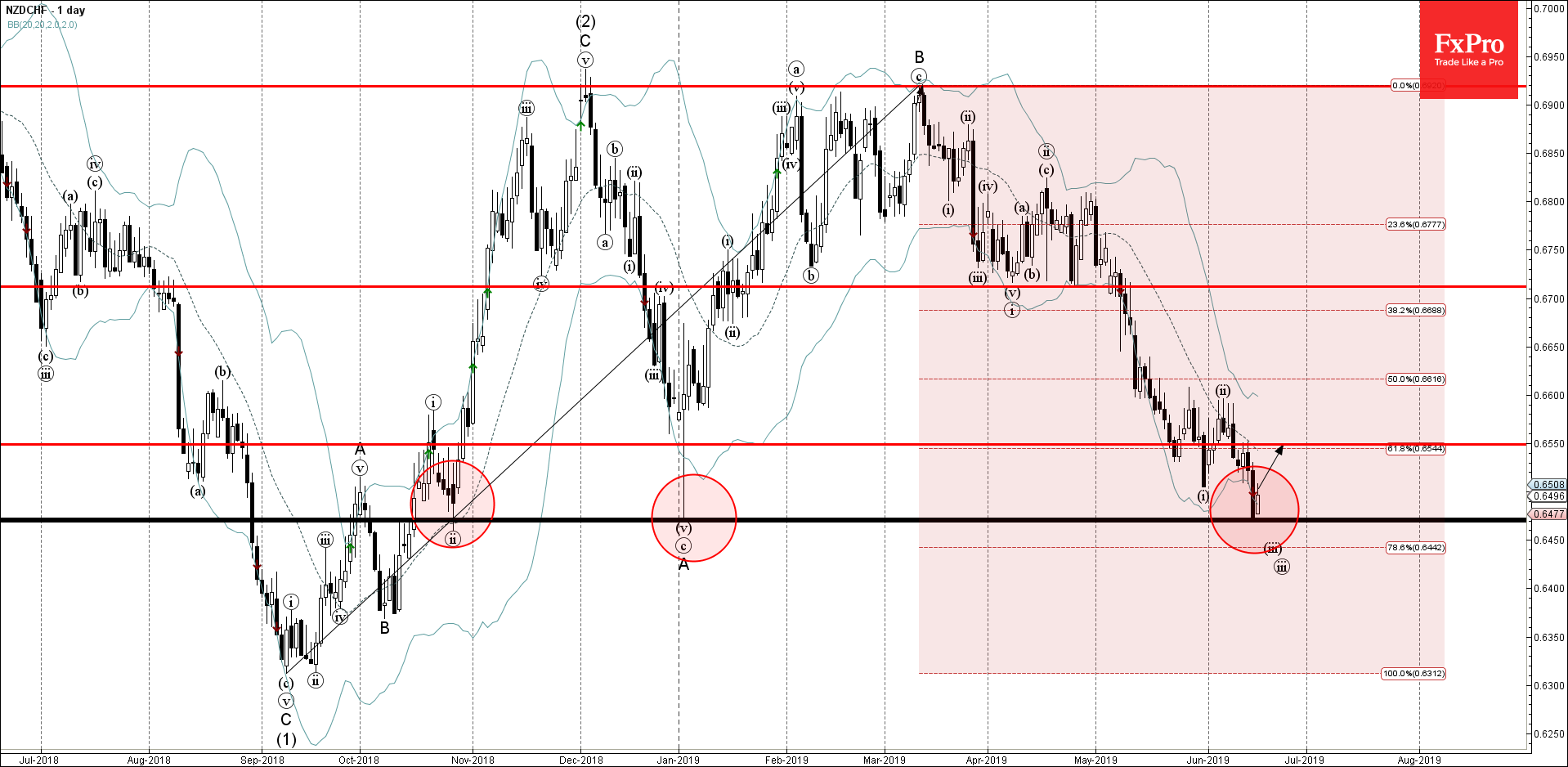This screenshot has height=767, width=1568.
Task: Click the BB(20,20,2.0,2.0) indicator label
Action: 43,25
